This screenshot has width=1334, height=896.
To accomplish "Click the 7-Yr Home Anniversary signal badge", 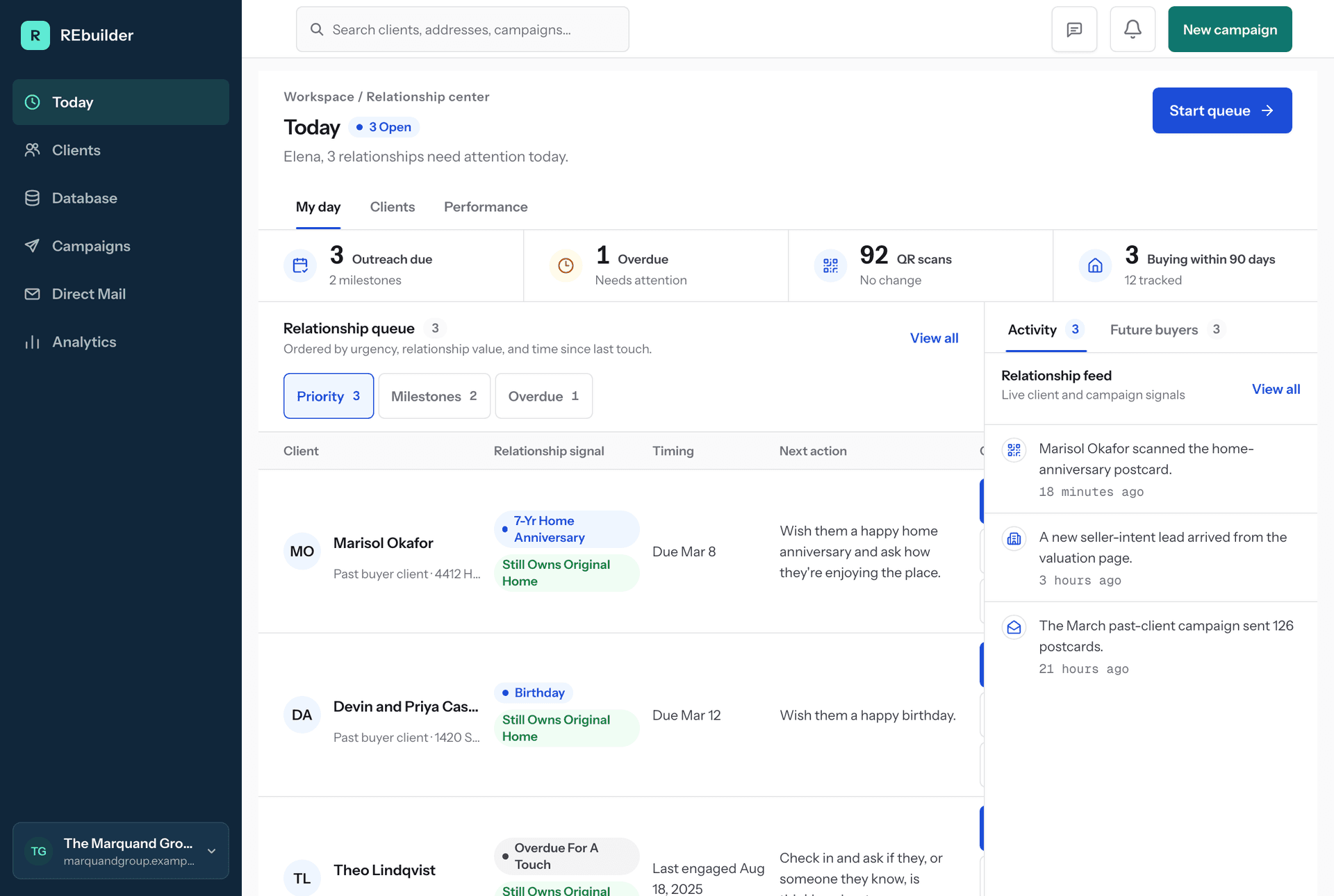I will click(x=566, y=529).
